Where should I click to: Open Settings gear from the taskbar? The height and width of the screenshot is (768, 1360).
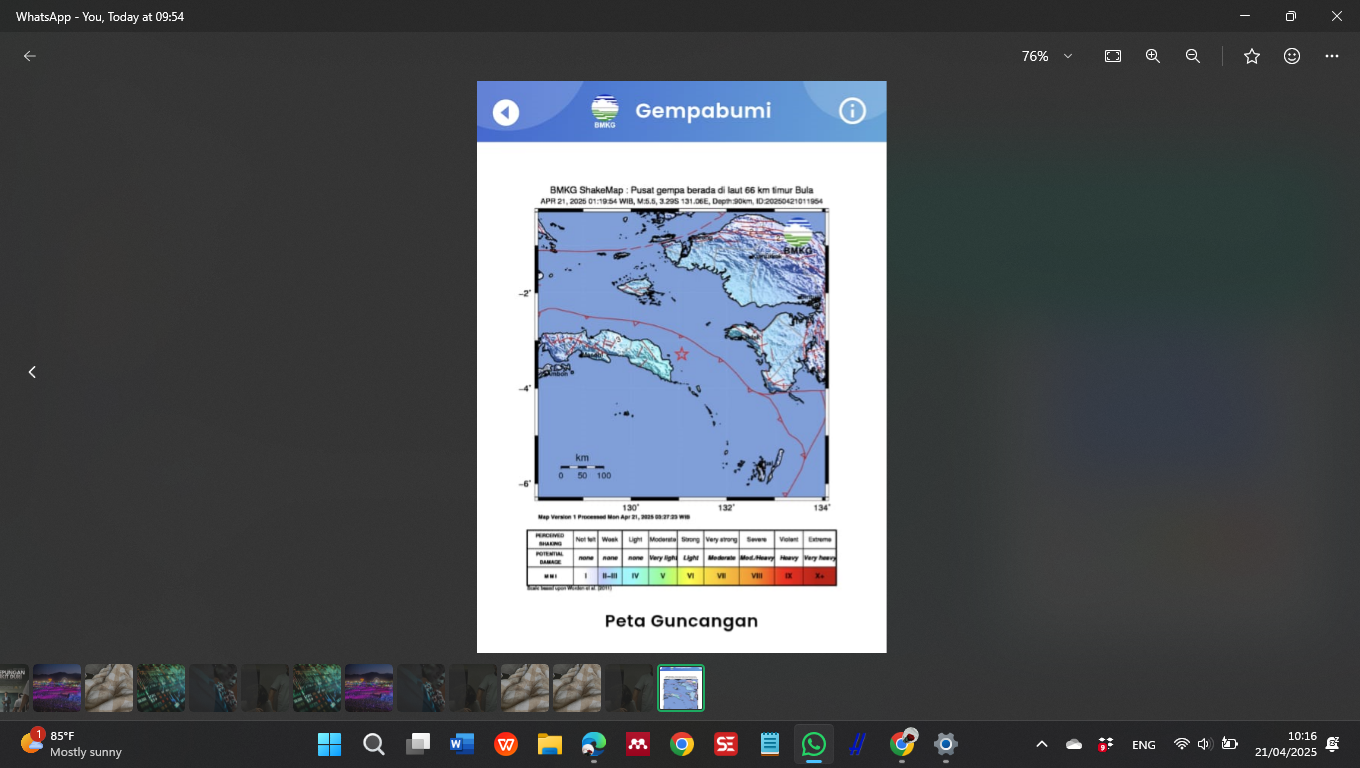pyautogui.click(x=946, y=744)
